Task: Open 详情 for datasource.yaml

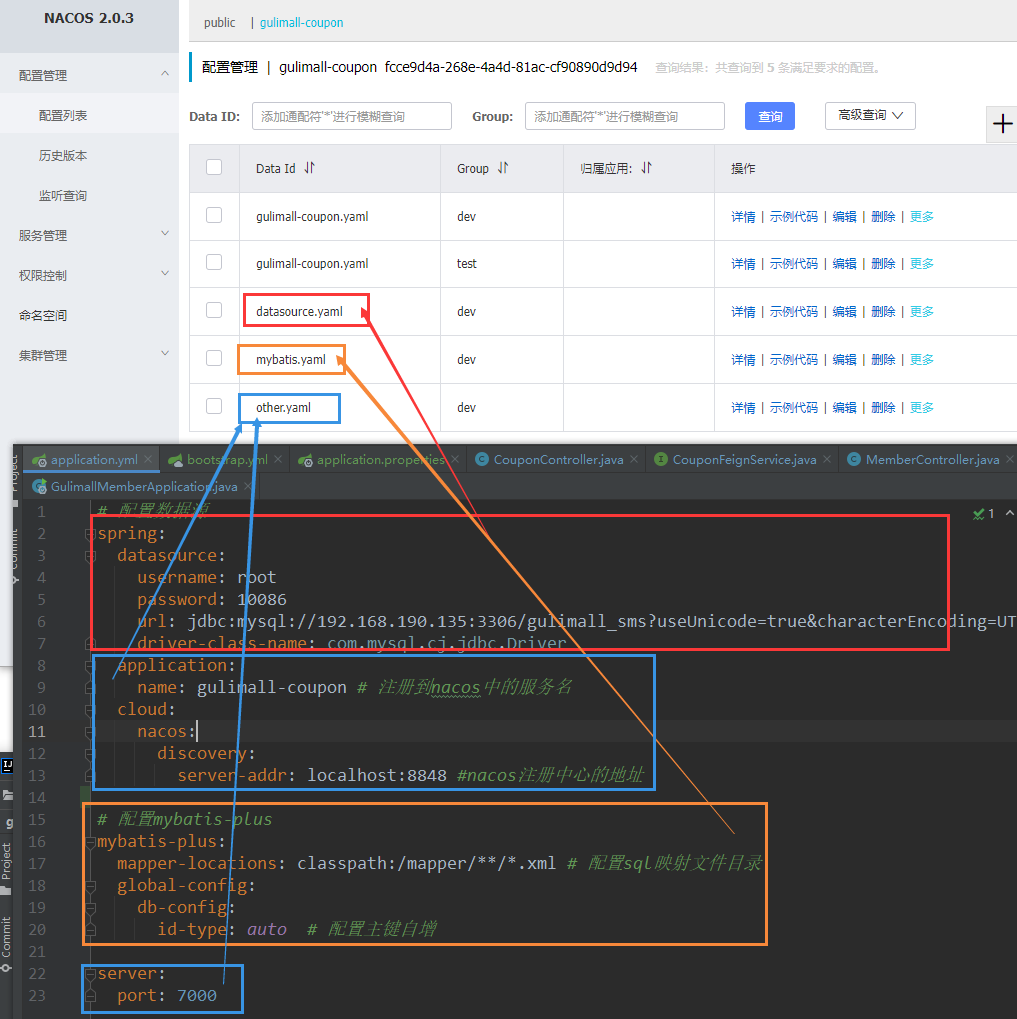Action: pyautogui.click(x=743, y=311)
